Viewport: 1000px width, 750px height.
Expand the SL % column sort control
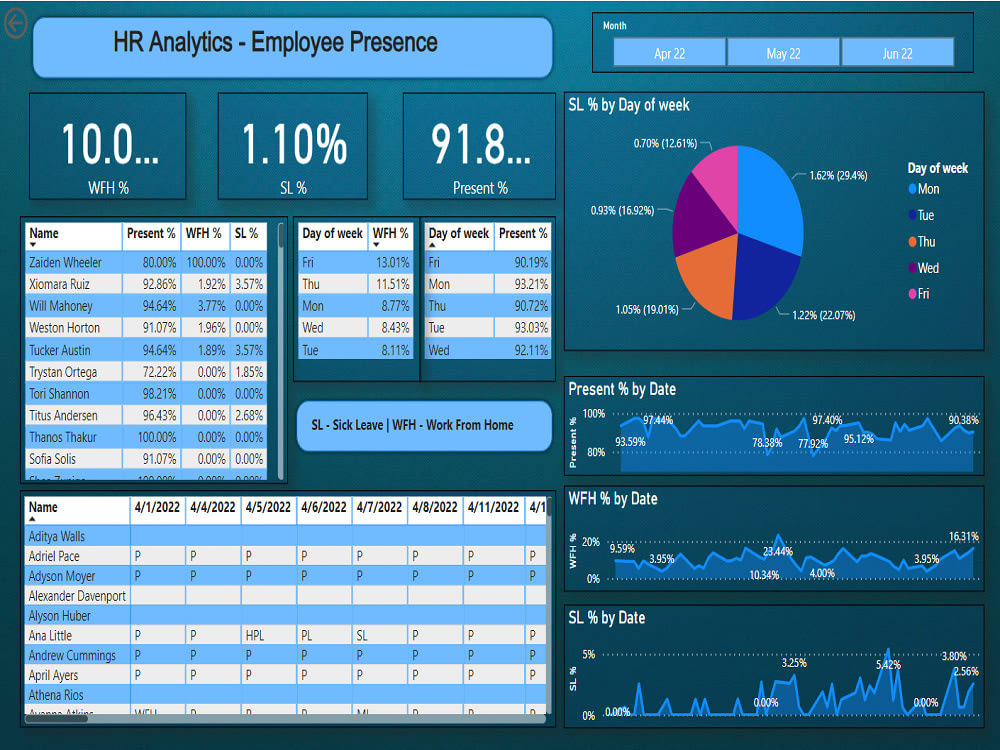[246, 234]
